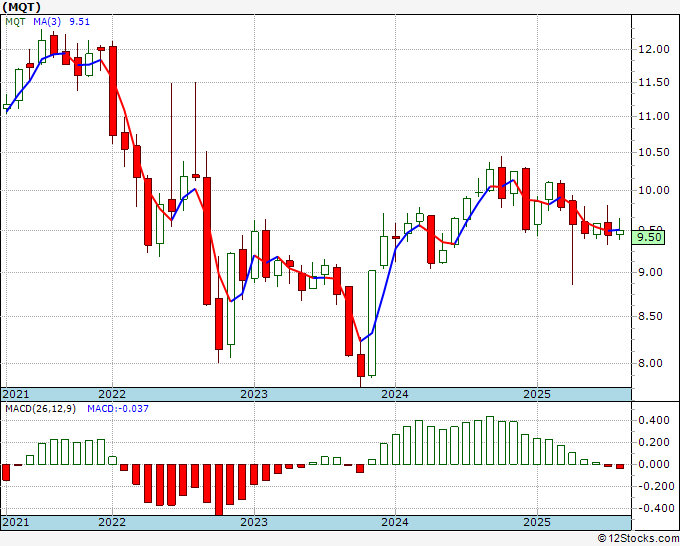Click the 2022 label on price timeline

(x=112, y=394)
